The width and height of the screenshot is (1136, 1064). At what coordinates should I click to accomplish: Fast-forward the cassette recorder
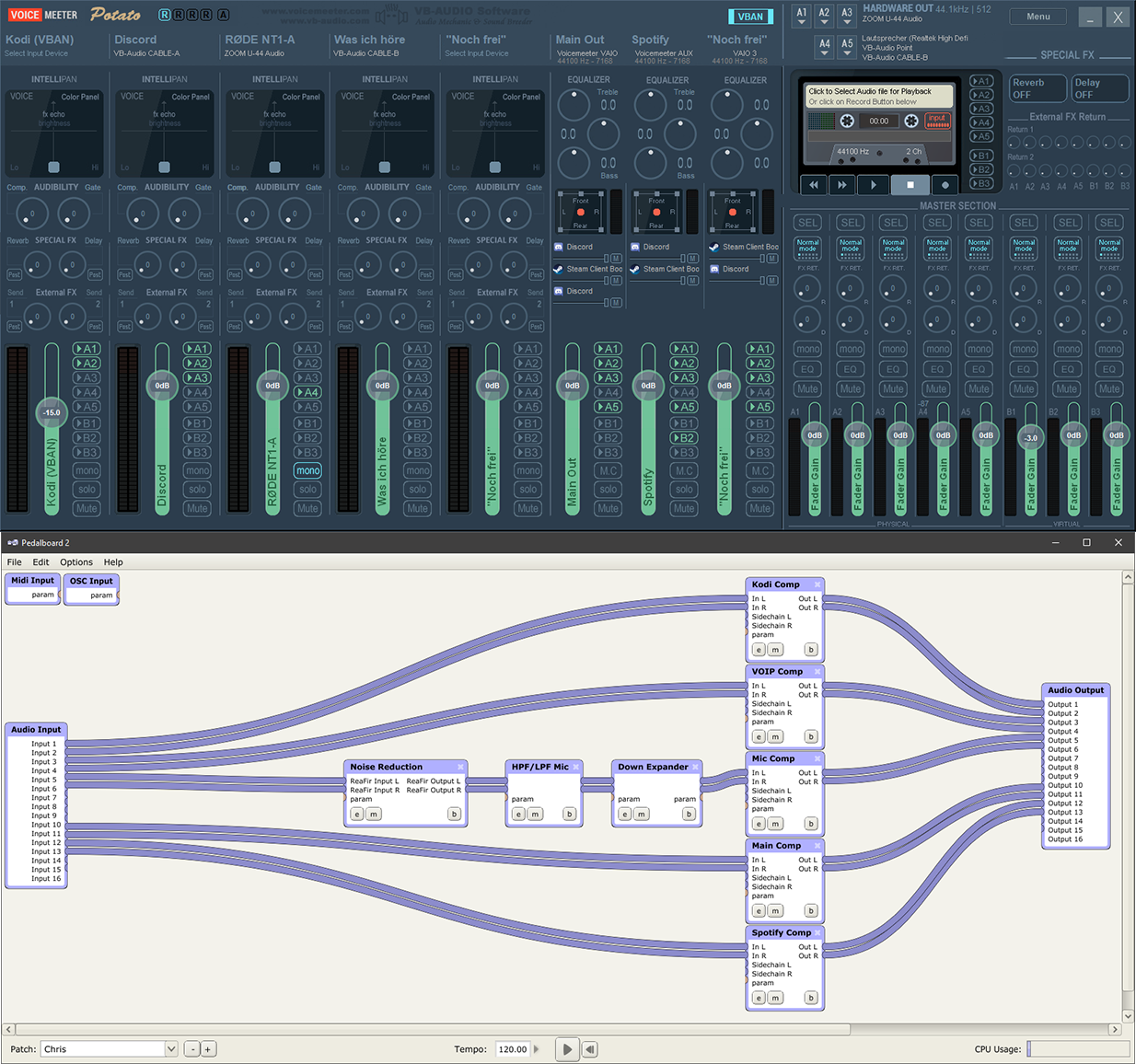coord(842,184)
